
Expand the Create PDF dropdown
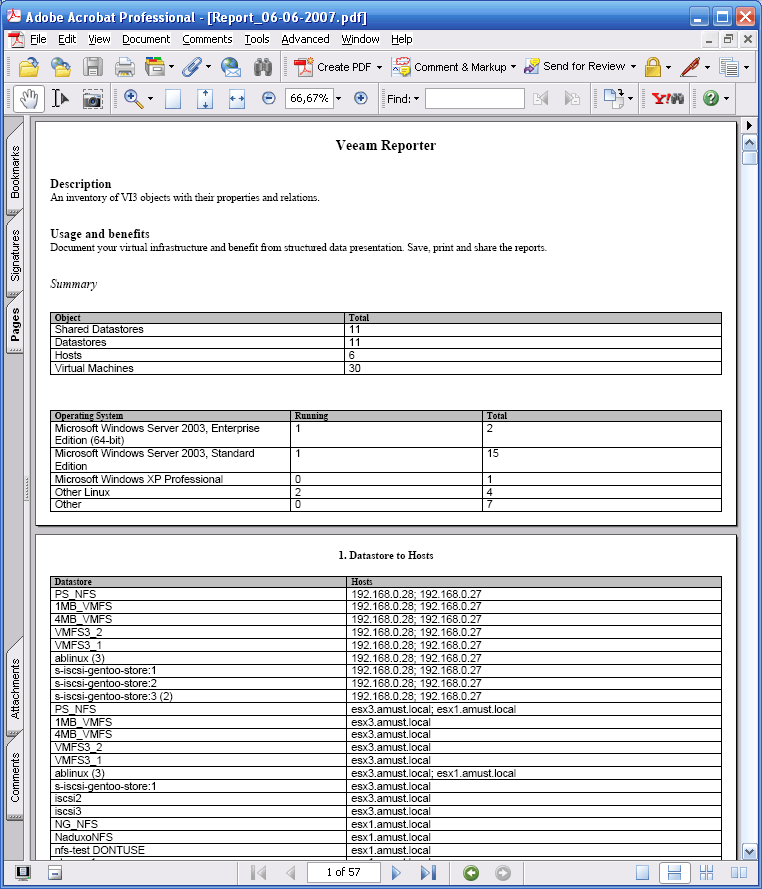coord(379,67)
